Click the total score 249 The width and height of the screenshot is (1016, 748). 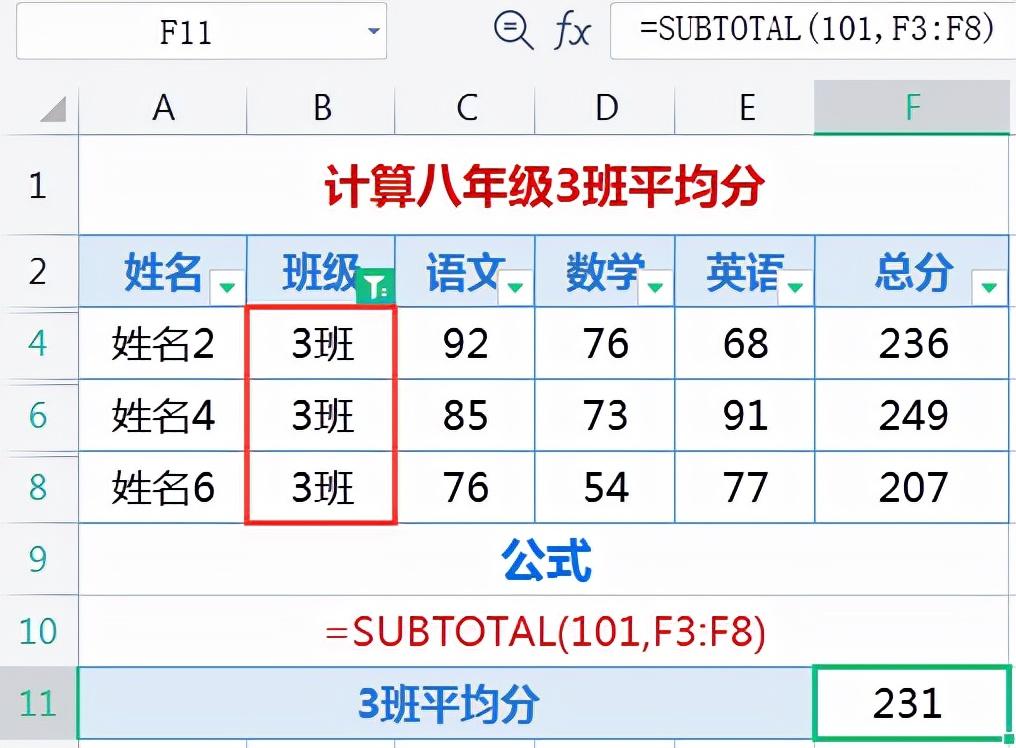(x=912, y=415)
